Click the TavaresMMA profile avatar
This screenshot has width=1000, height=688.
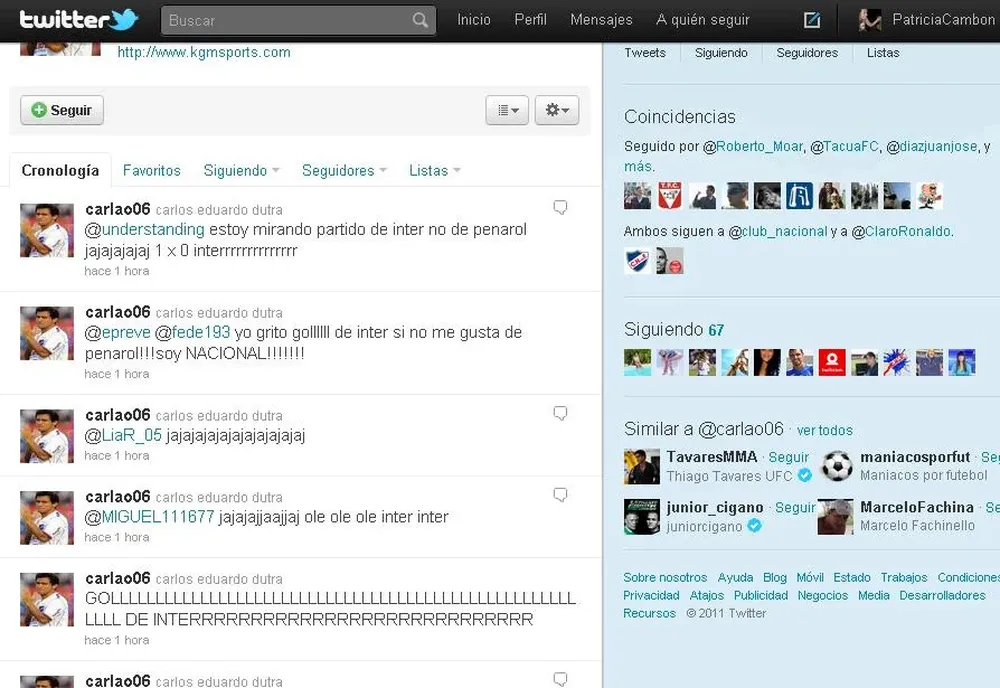(642, 466)
